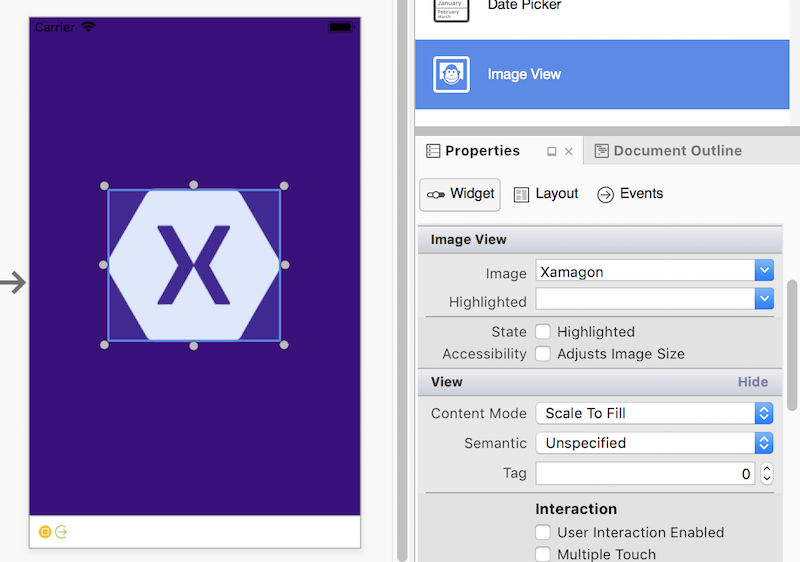Click the View section header label

tap(446, 382)
